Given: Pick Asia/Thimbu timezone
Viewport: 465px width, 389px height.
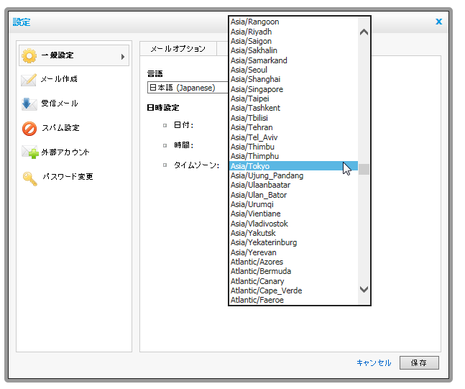Looking at the screenshot, I should coord(293,147).
